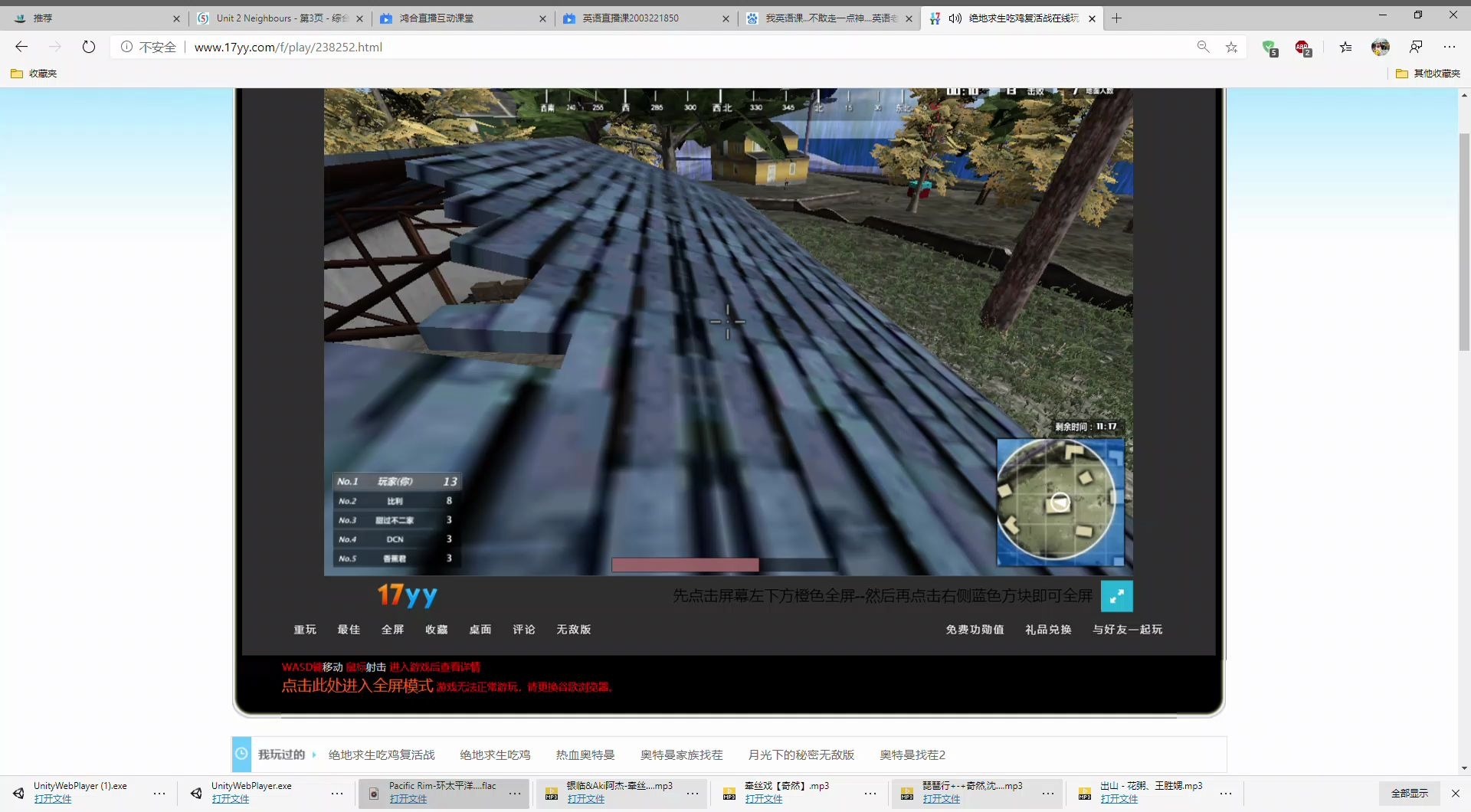The image size is (1471, 812).
Task: Add this page to favorites with star
Action: 1231,47
